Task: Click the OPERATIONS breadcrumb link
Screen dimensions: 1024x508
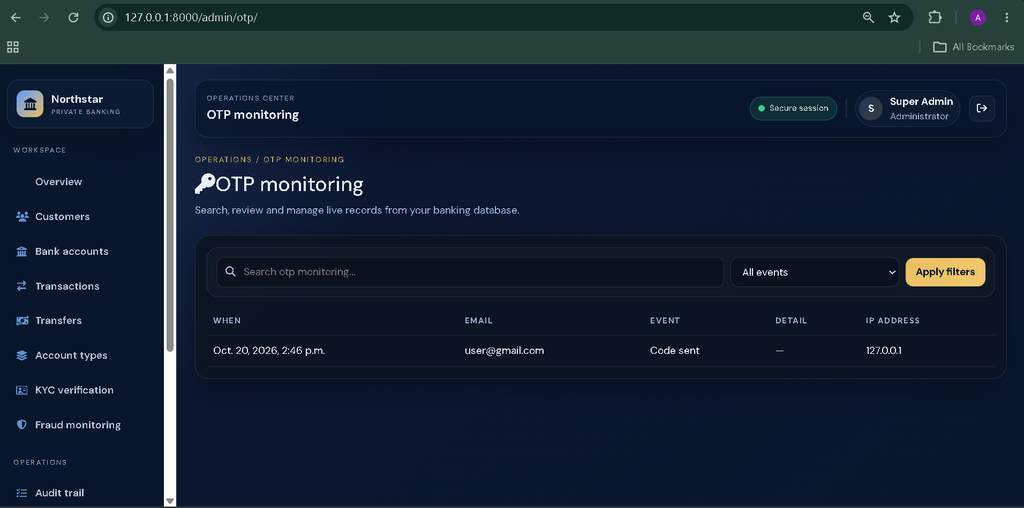Action: click(223, 159)
